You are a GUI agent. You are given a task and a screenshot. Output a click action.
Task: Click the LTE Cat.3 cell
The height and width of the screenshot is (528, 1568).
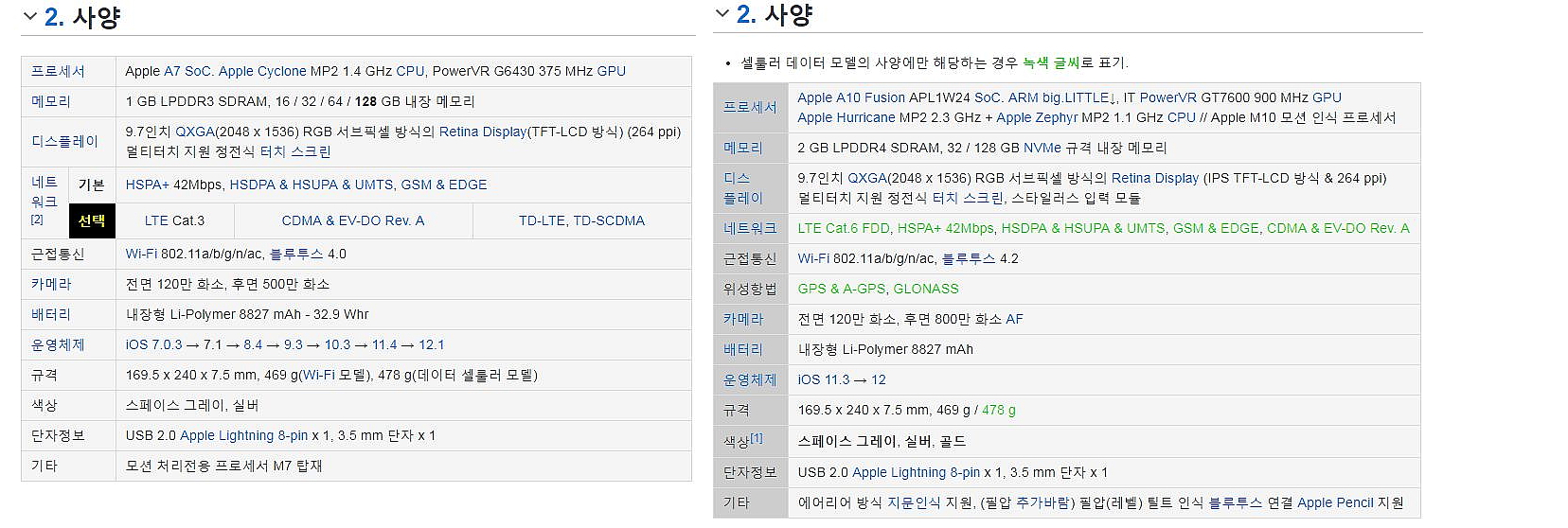[x=174, y=220]
